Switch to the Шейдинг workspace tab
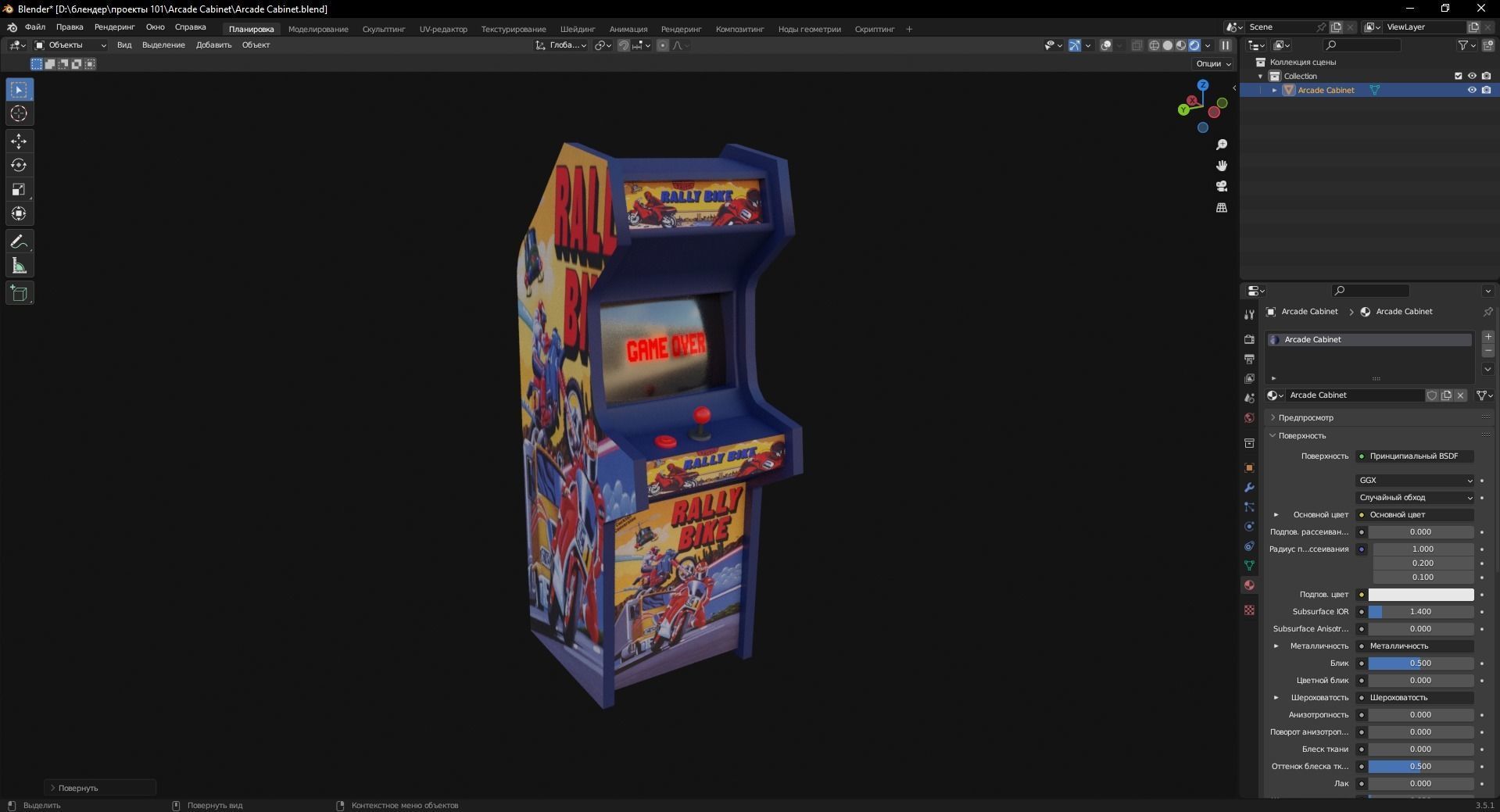The image size is (1500, 812). coord(578,30)
